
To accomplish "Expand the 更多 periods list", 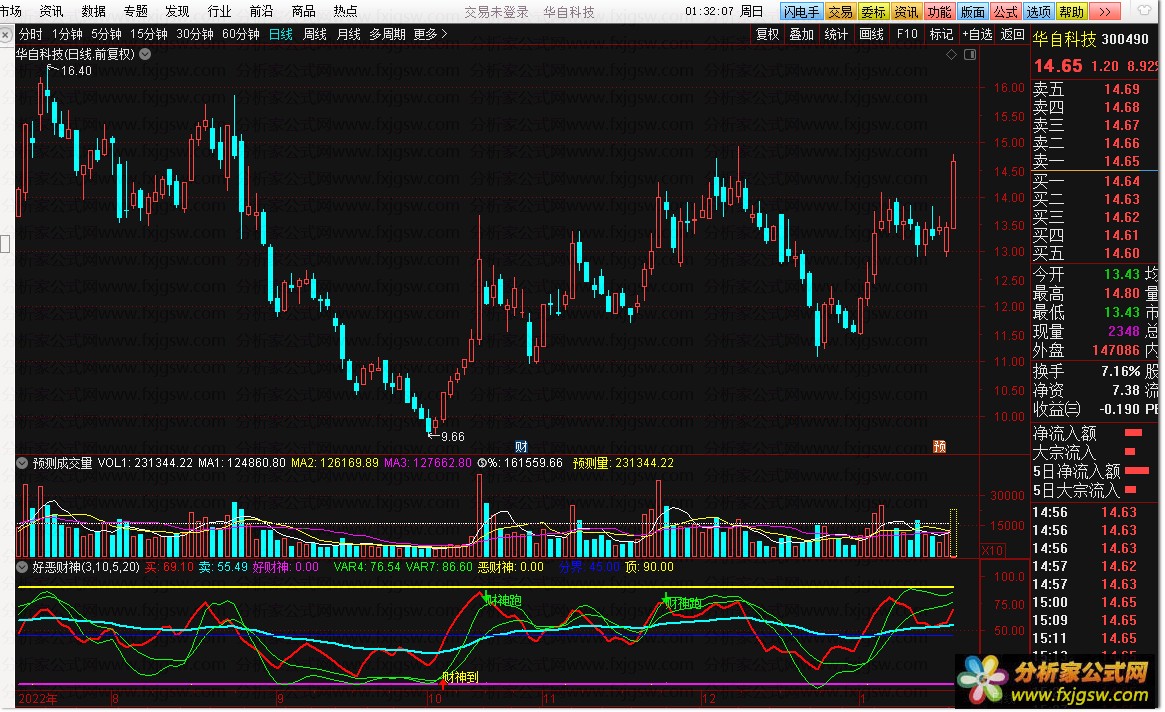I will pos(430,34).
